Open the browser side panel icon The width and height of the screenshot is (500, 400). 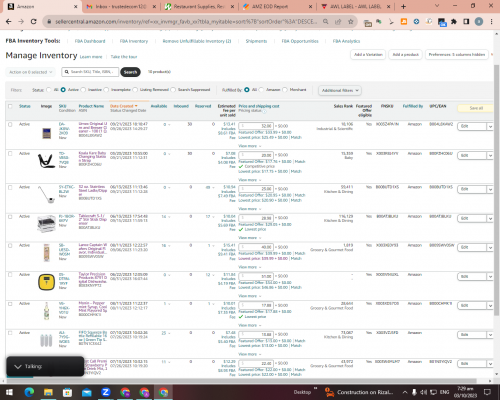pyautogui.click(x=466, y=22)
